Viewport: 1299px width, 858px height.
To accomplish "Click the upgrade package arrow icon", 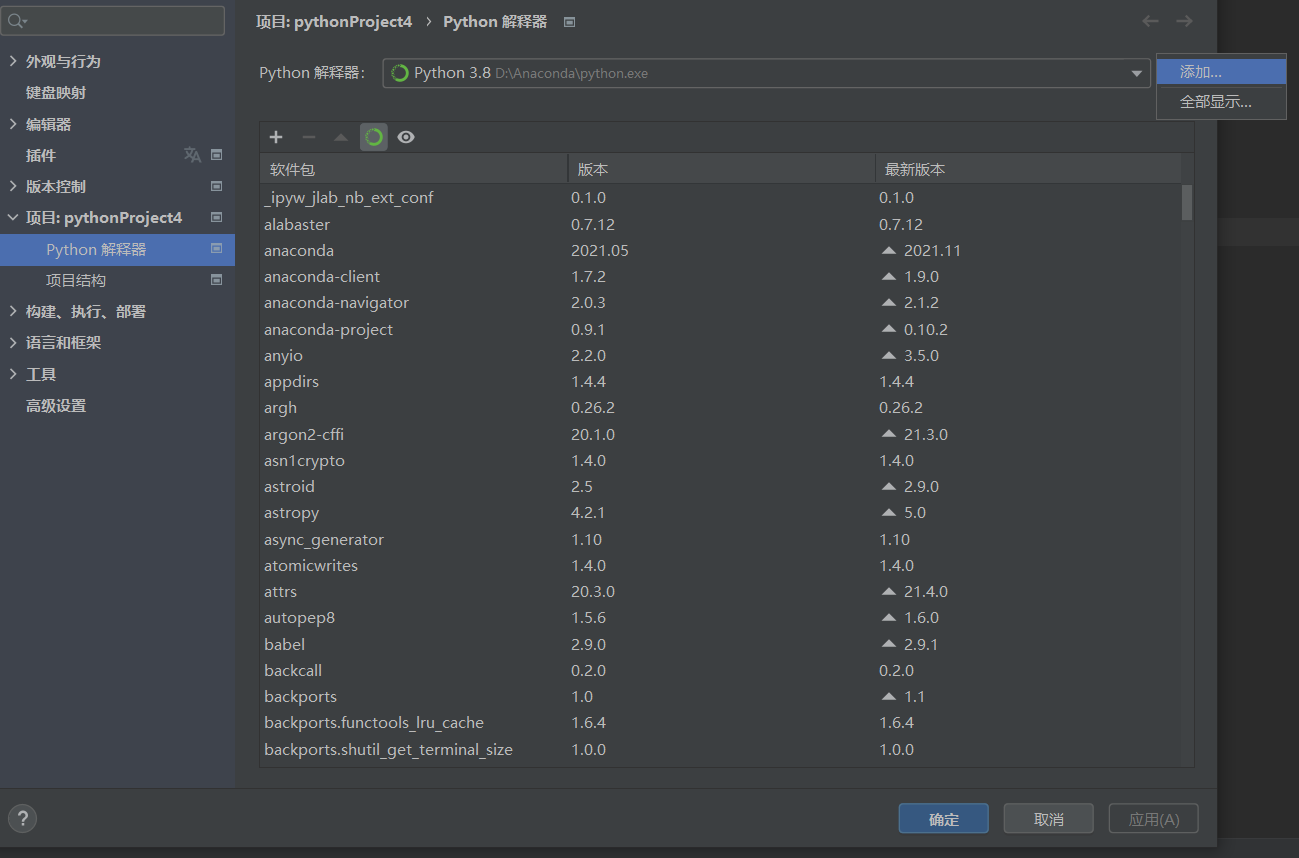I will (x=341, y=137).
